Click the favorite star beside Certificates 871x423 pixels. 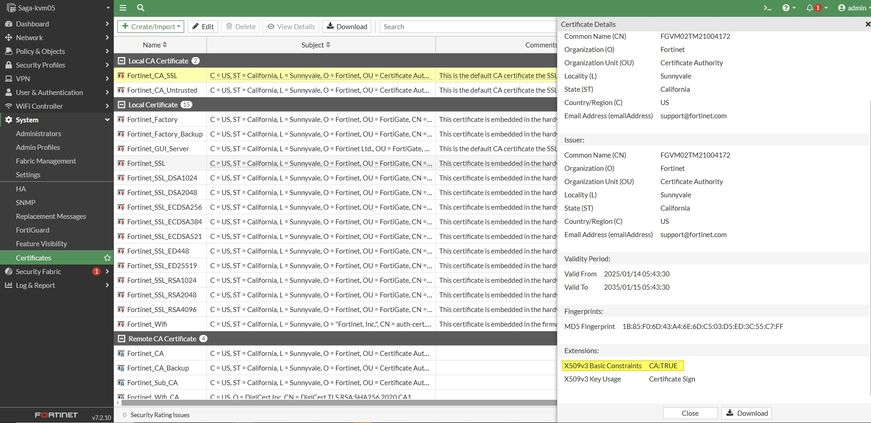tap(107, 258)
